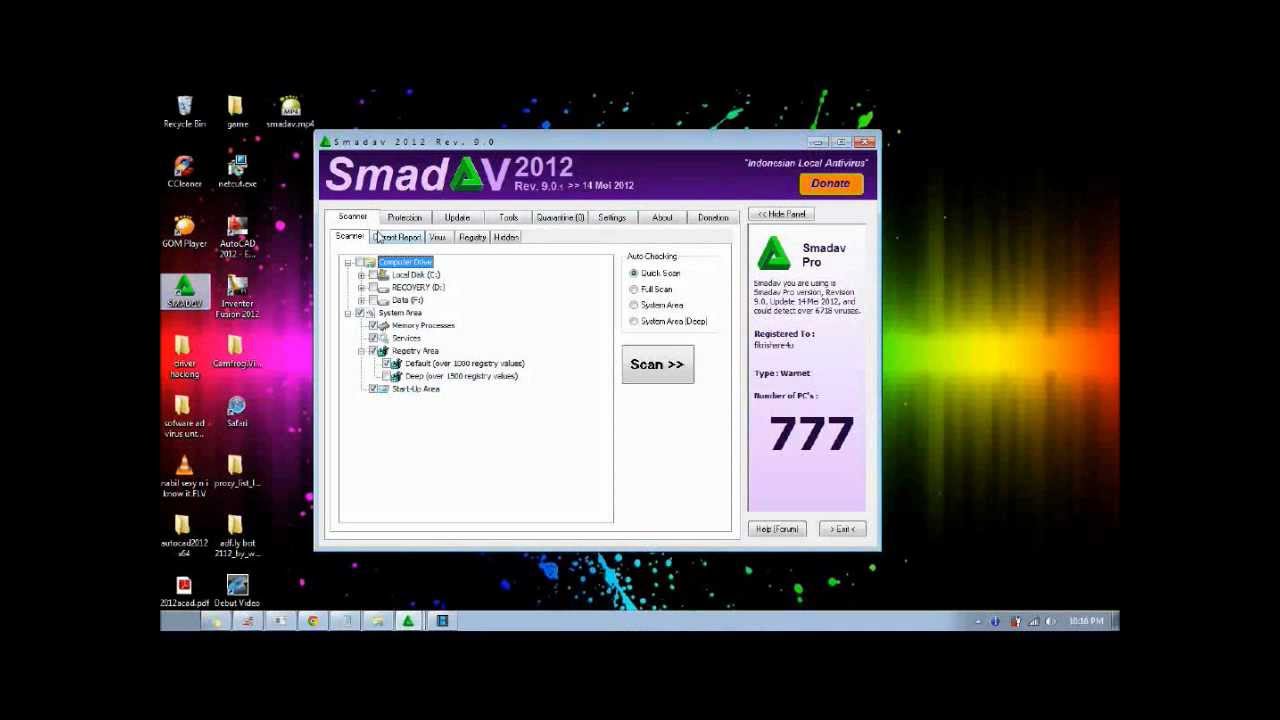
Task: Select the driver hacking folder icon
Action: pyautogui.click(x=184, y=357)
